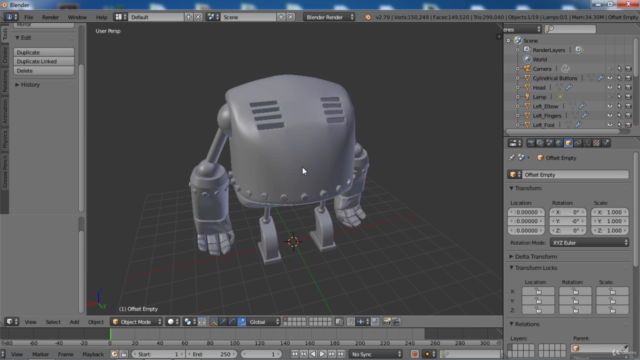Click the Lamp object icon in outliner
The width and height of the screenshot is (640, 360).
pos(527,97)
